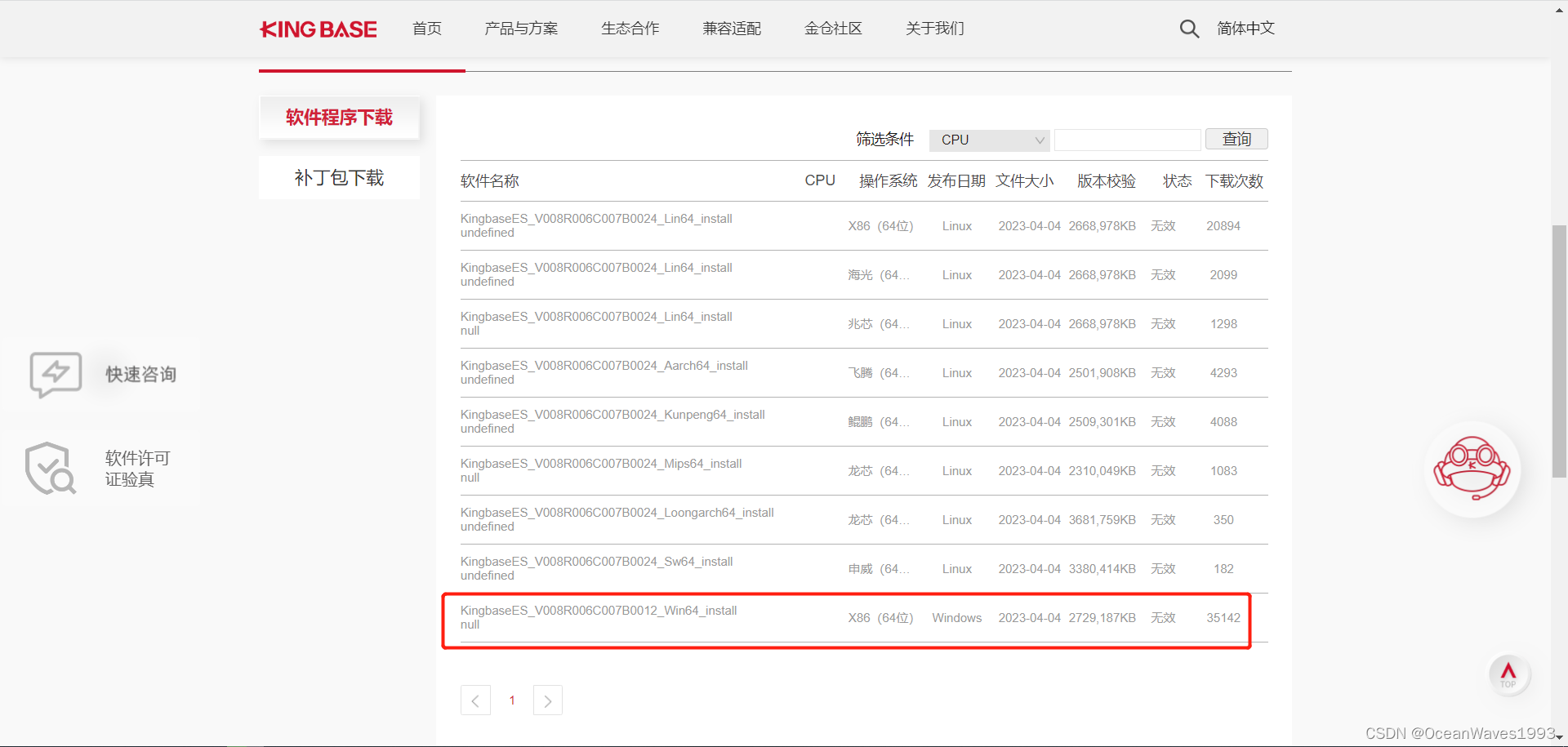Go to previous page arrow
The height and width of the screenshot is (747, 1568).
(x=475, y=700)
